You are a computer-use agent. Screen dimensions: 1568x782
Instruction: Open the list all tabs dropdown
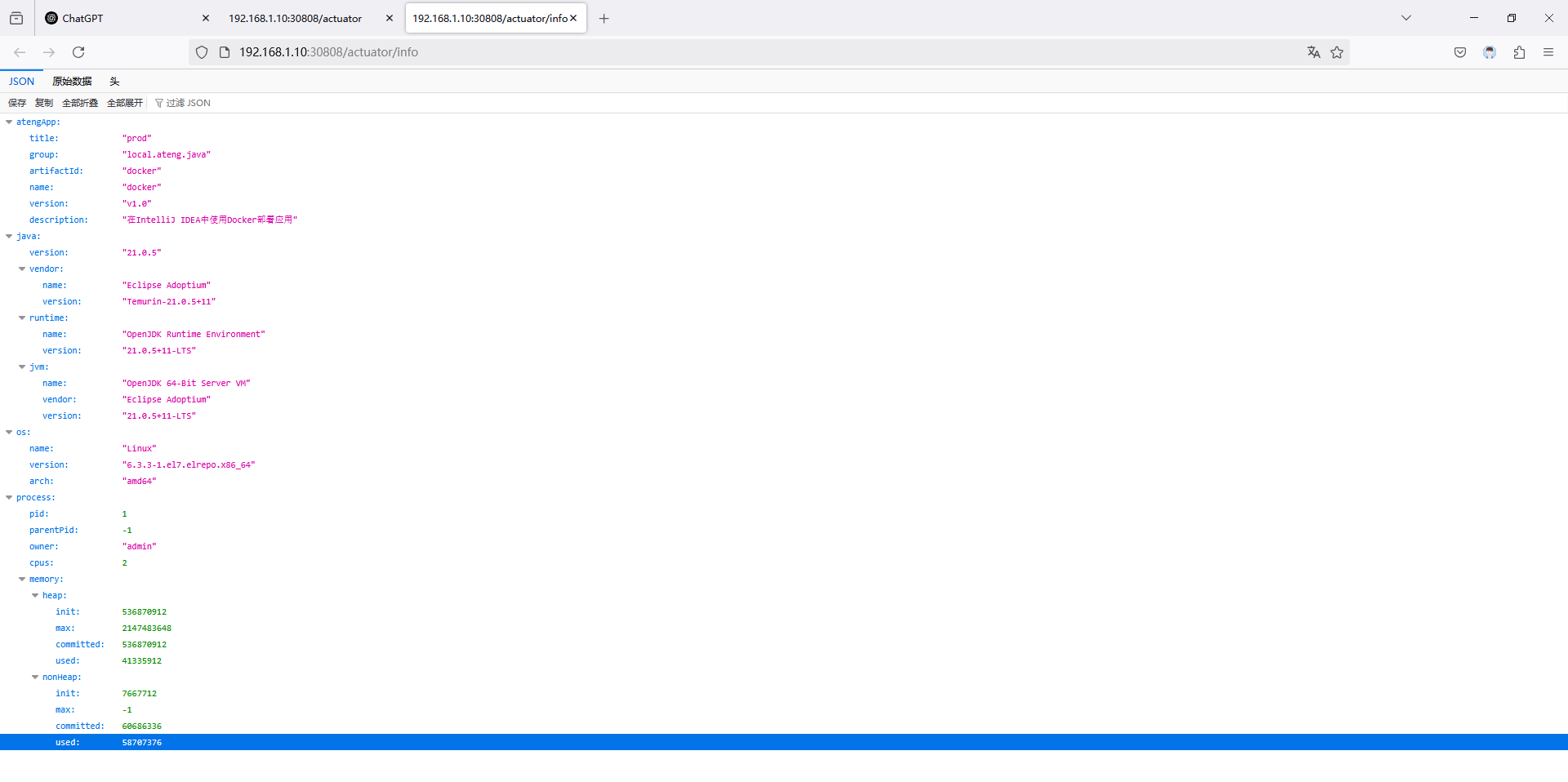(1406, 18)
